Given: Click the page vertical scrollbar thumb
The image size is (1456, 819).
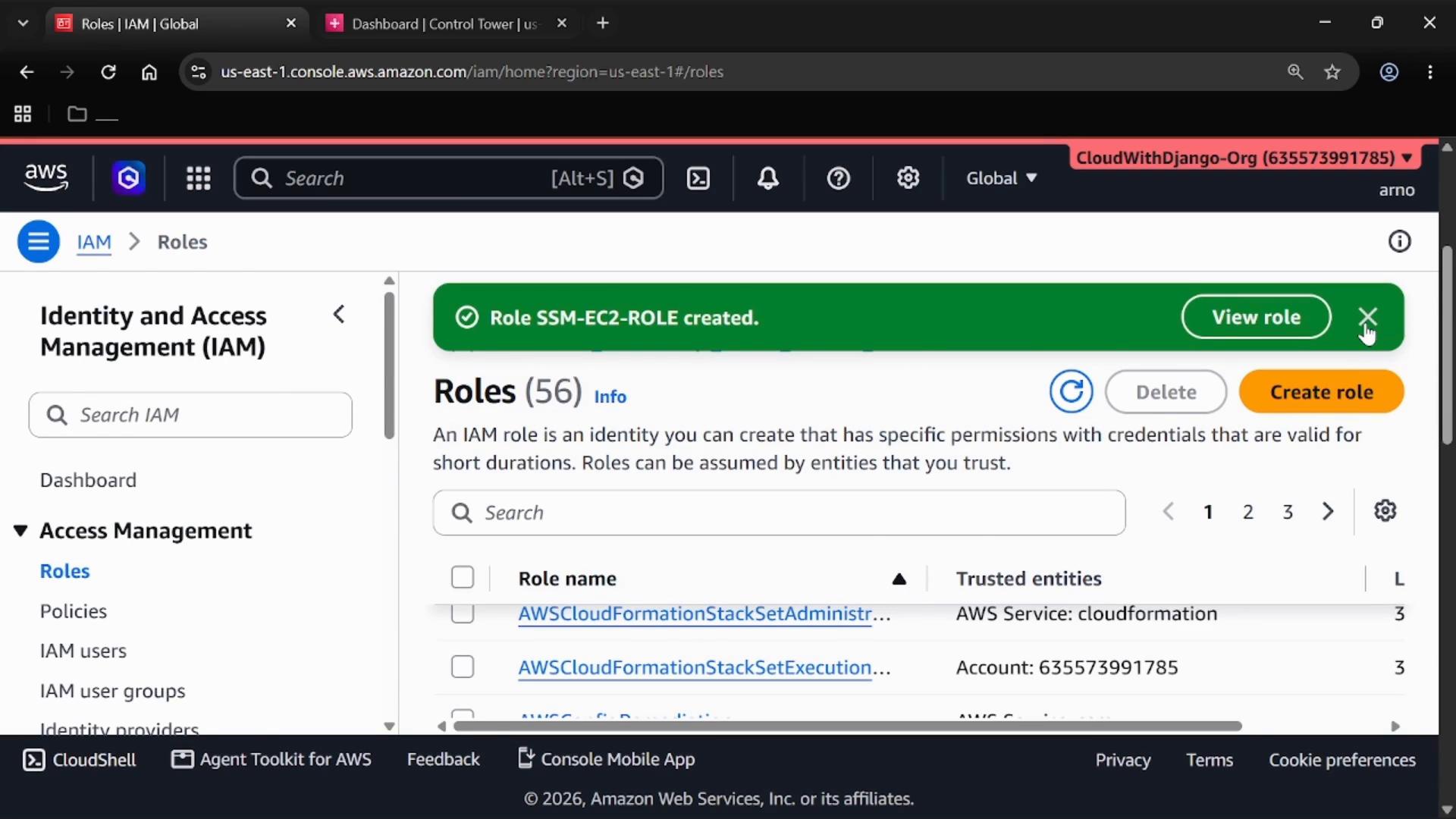Looking at the screenshot, I should pyautogui.click(x=1447, y=345).
